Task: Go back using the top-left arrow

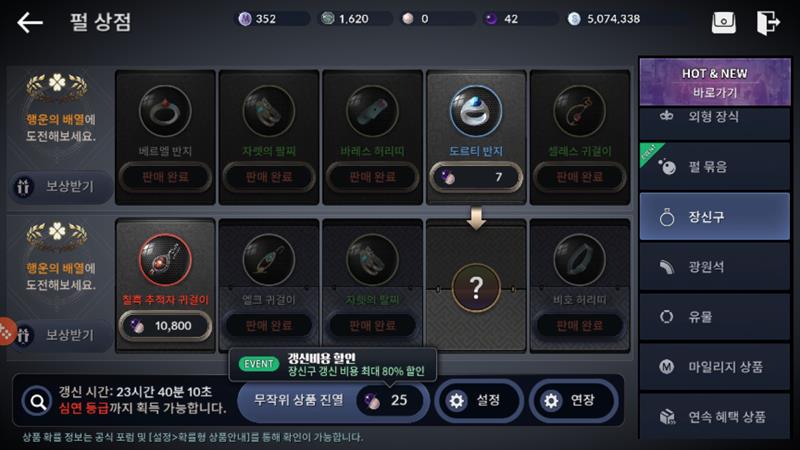Action: coord(30,23)
